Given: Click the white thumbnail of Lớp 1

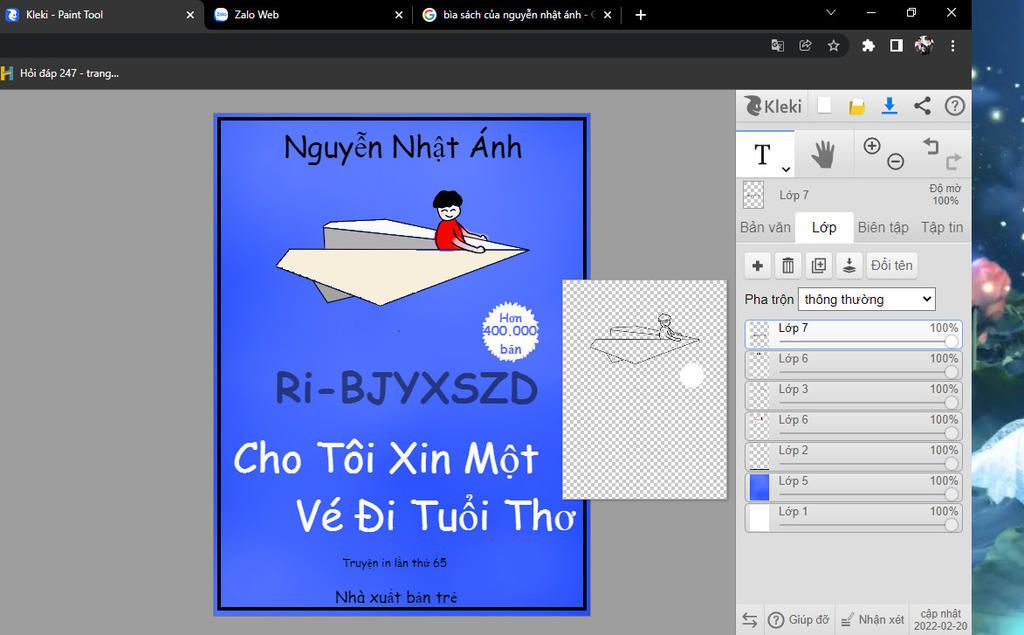Looking at the screenshot, I should coord(759,518).
